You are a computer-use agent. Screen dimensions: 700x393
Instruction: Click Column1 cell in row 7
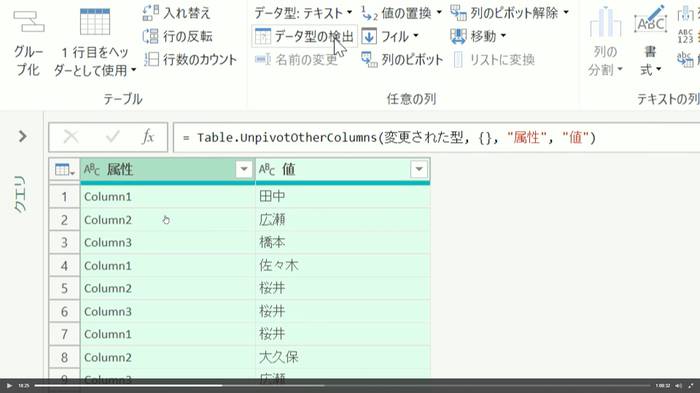click(x=167, y=334)
